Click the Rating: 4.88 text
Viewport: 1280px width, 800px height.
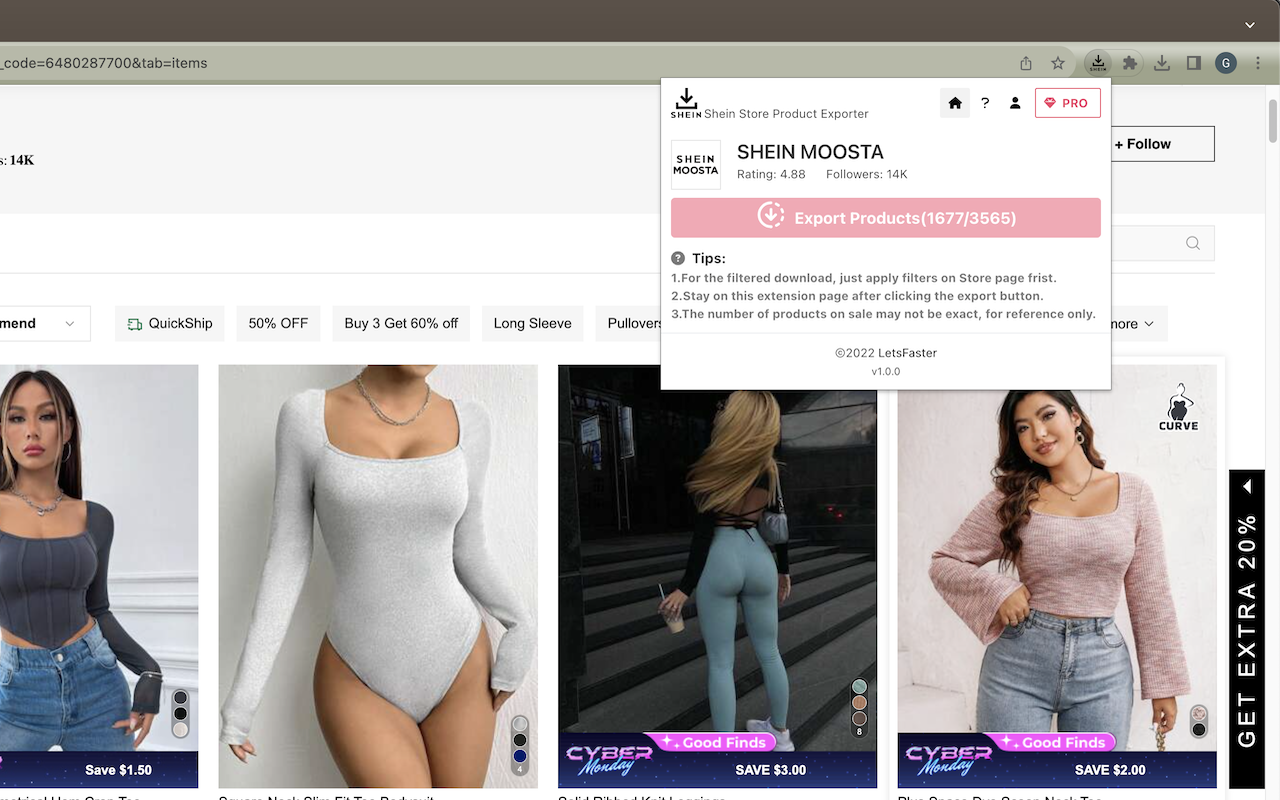tap(771, 174)
